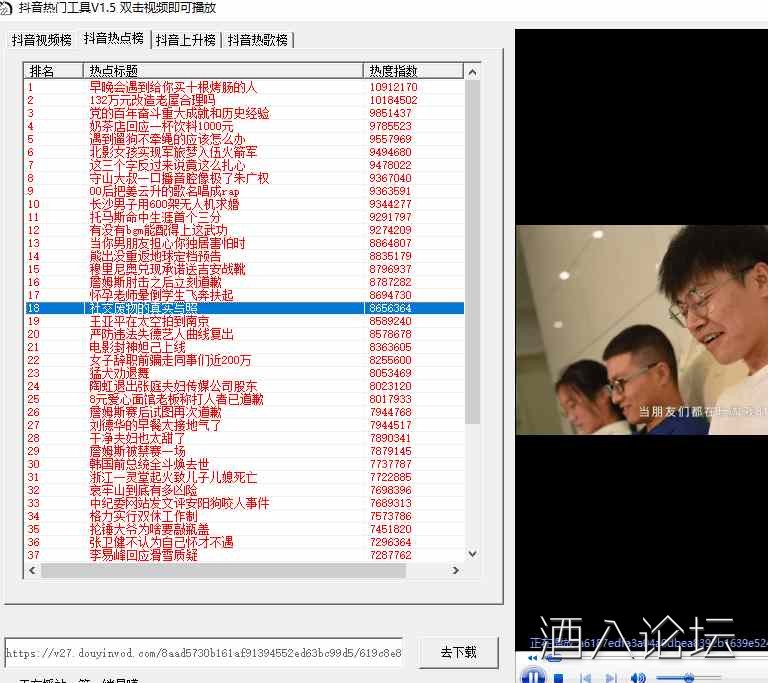Click highlighted row with heat 8656364
Image resolution: width=768 pixels, height=683 pixels.
coord(245,308)
